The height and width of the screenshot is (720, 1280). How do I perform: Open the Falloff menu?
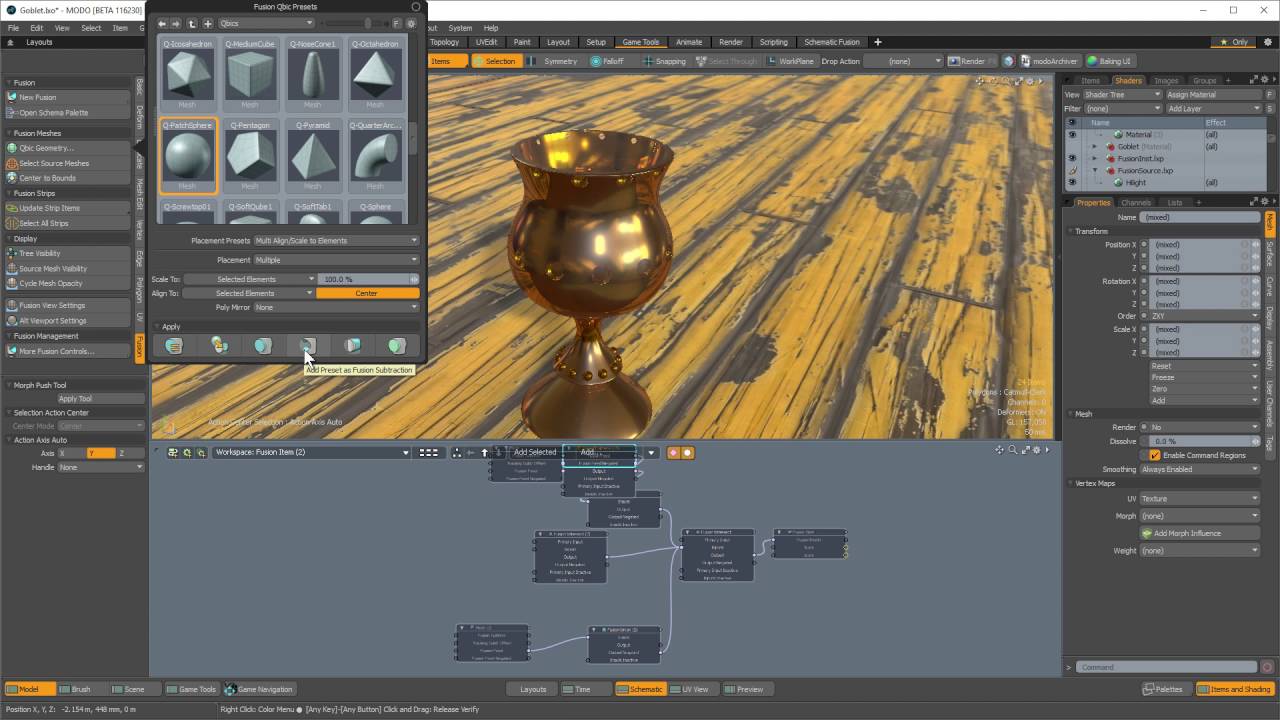[607, 61]
